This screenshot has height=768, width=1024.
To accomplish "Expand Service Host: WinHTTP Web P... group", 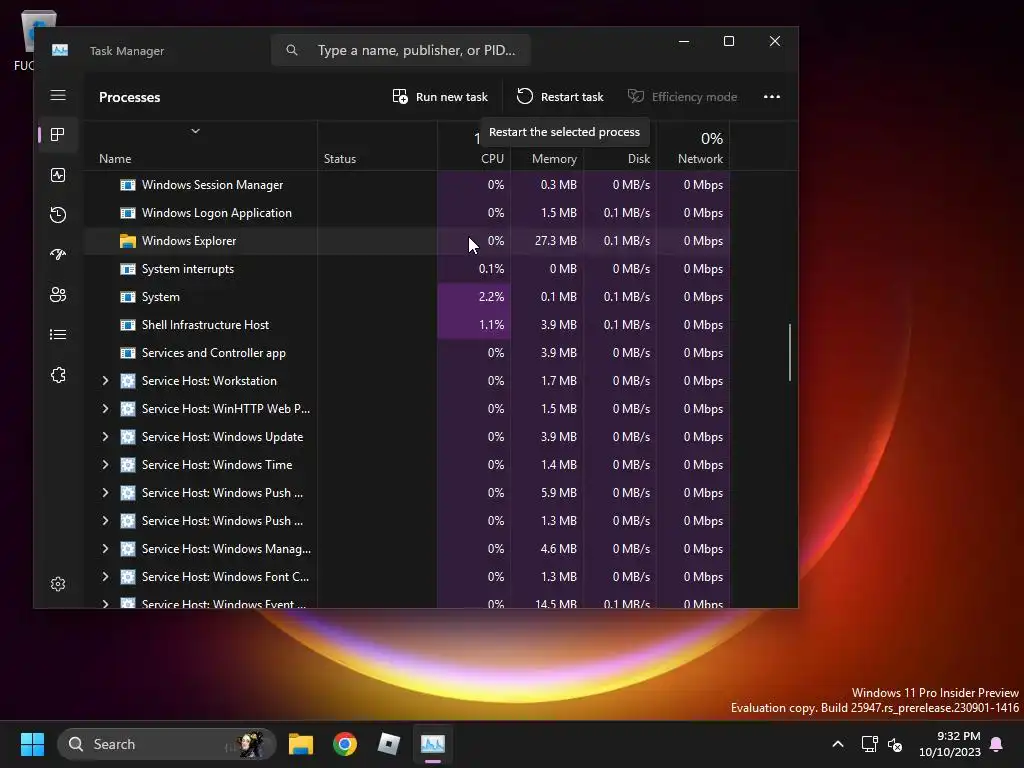I will coord(105,409).
